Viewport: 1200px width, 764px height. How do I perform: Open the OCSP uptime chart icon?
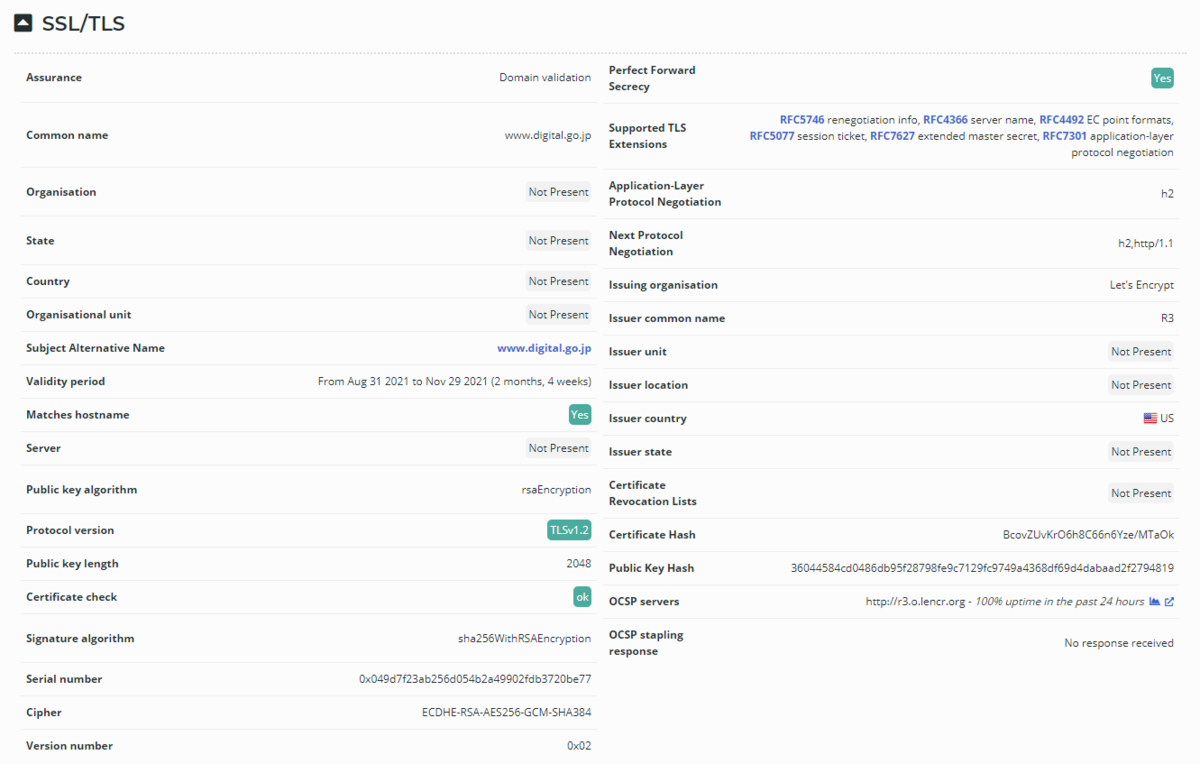click(1155, 602)
